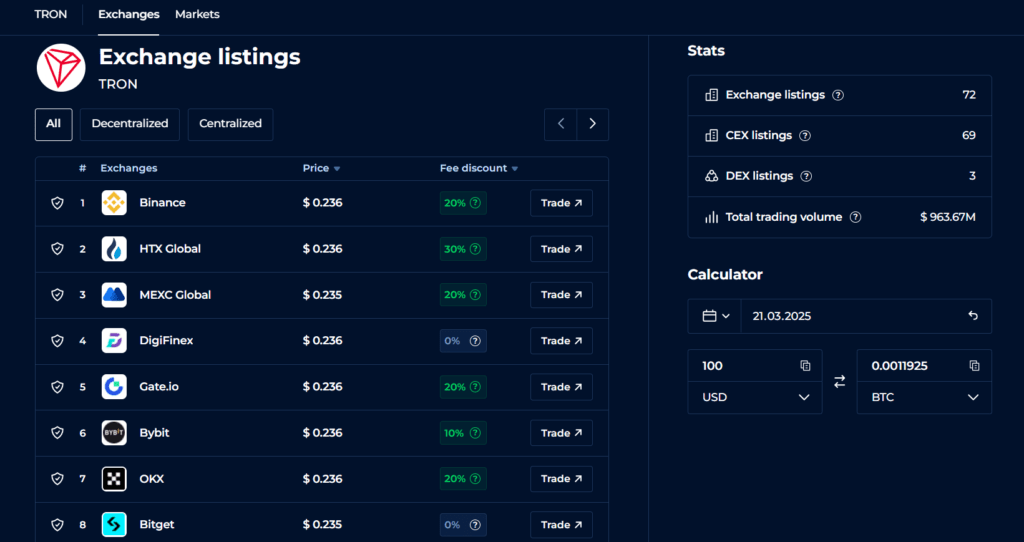
Task: Click the HTX Global exchange logo
Action: (x=114, y=249)
